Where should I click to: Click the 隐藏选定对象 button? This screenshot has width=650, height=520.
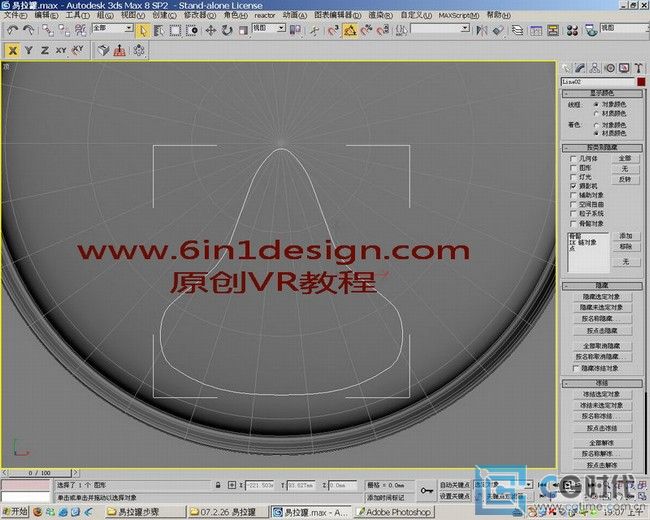point(601,297)
